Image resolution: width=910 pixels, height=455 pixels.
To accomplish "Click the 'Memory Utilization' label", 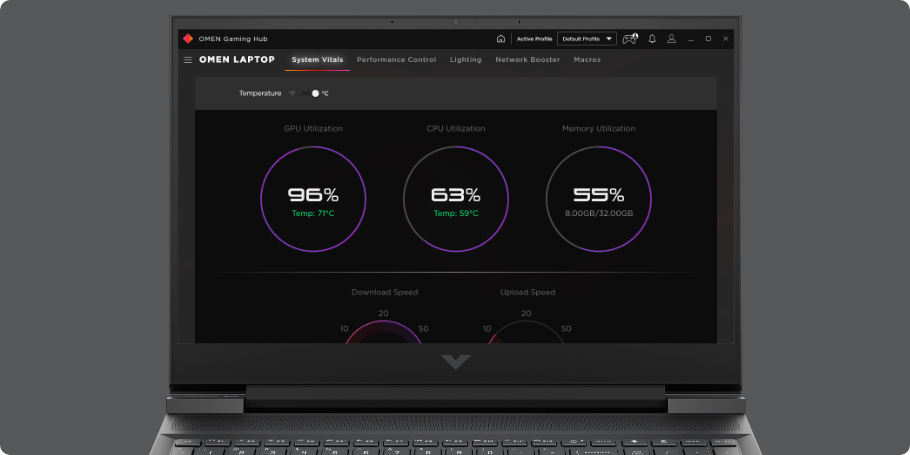I will point(599,129).
